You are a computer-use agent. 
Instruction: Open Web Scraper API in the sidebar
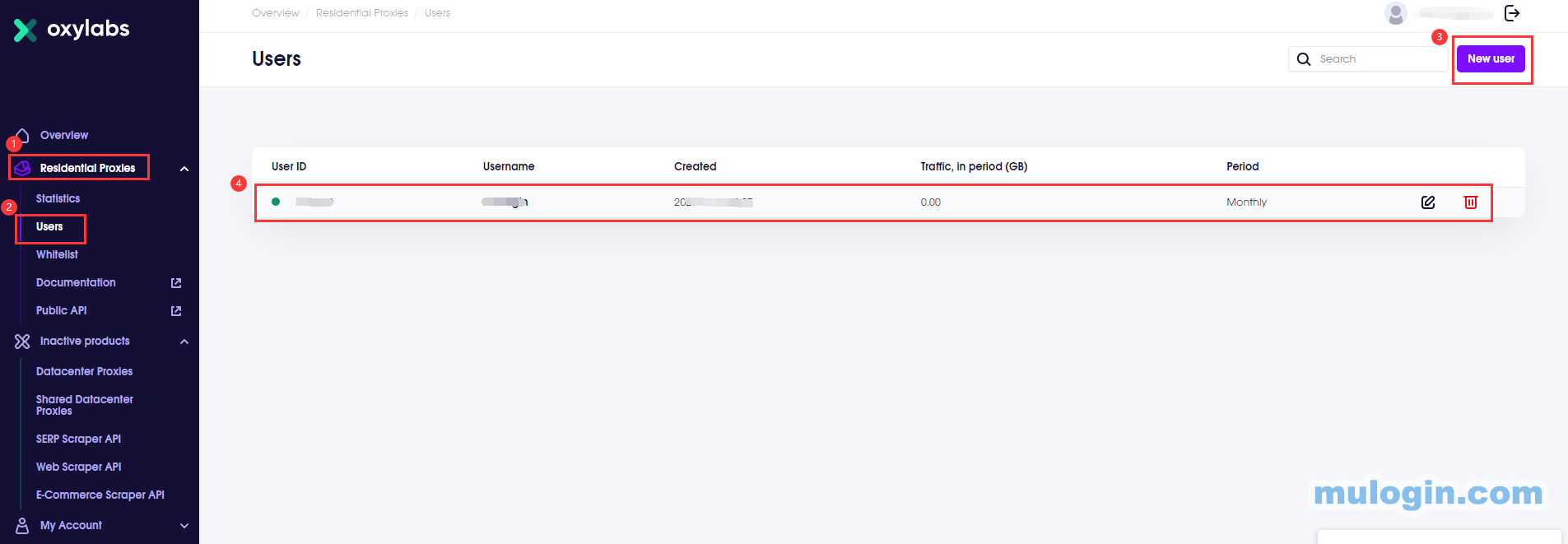click(x=78, y=467)
